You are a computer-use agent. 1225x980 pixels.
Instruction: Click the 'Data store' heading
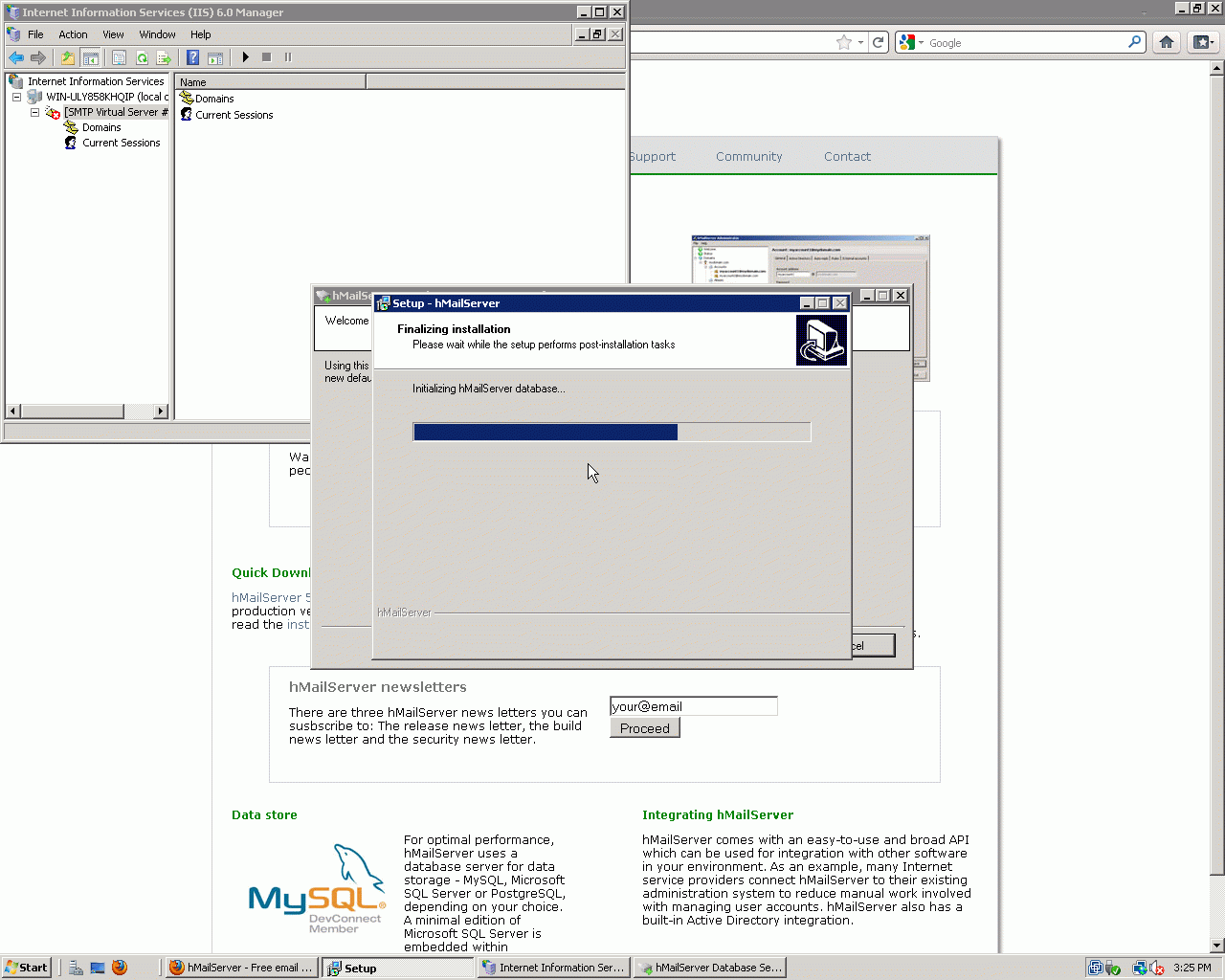point(264,814)
